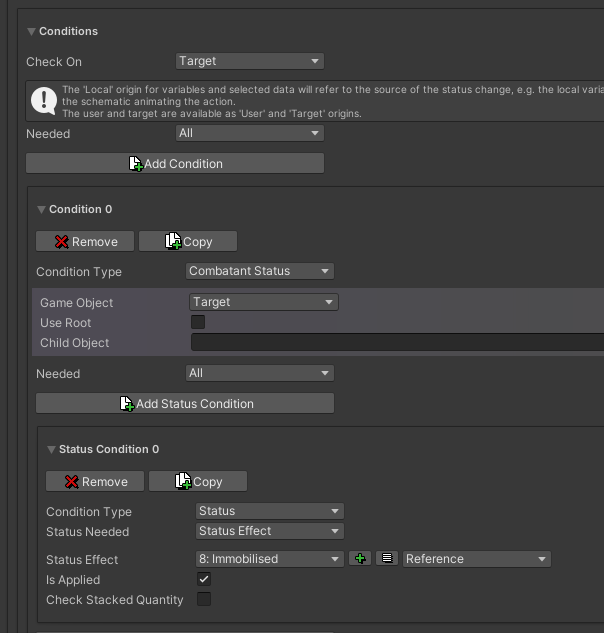This screenshot has width=604, height=633.
Task: Remove Status Condition 0
Action: [95, 481]
